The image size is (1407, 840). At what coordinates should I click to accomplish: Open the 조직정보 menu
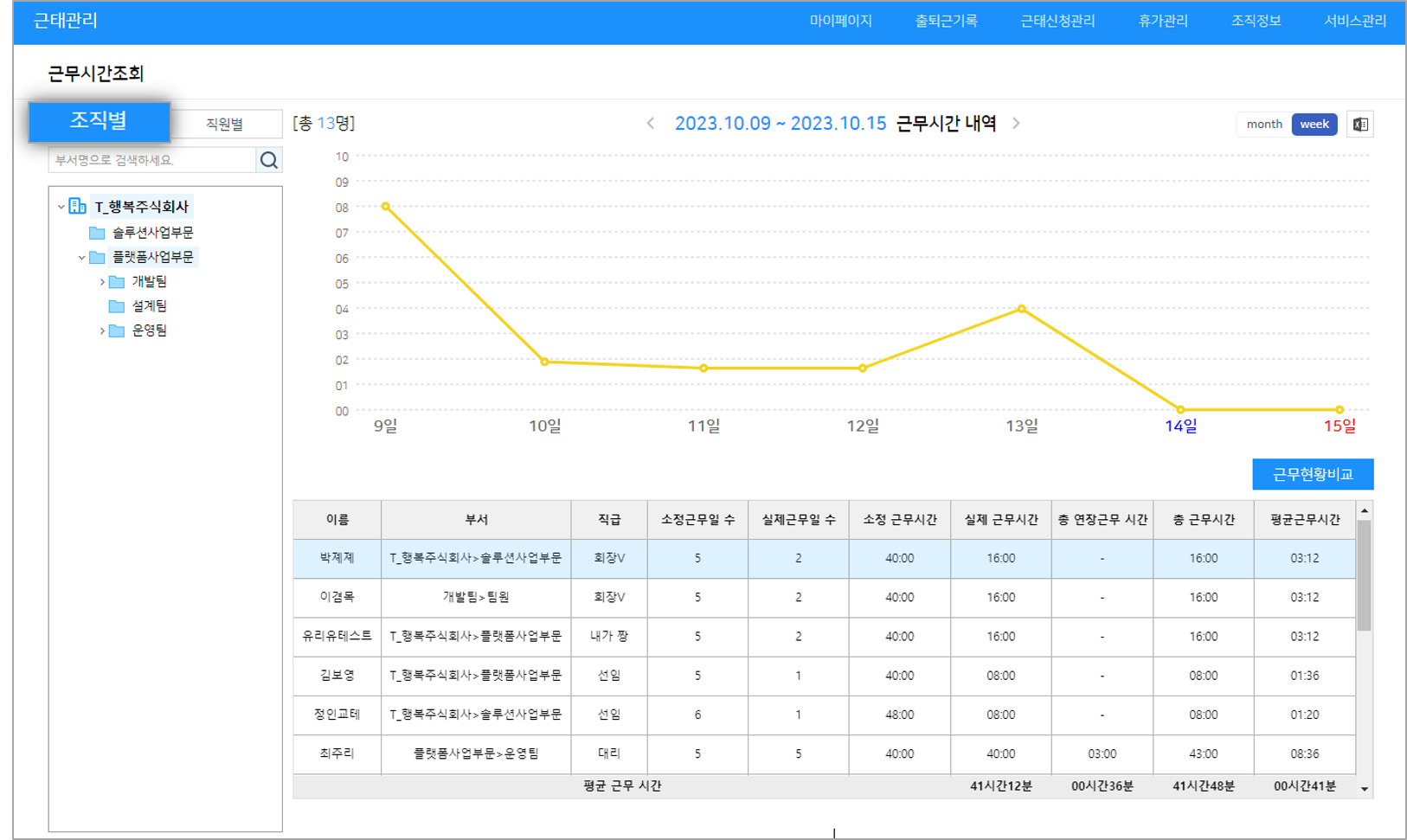pos(1256,22)
